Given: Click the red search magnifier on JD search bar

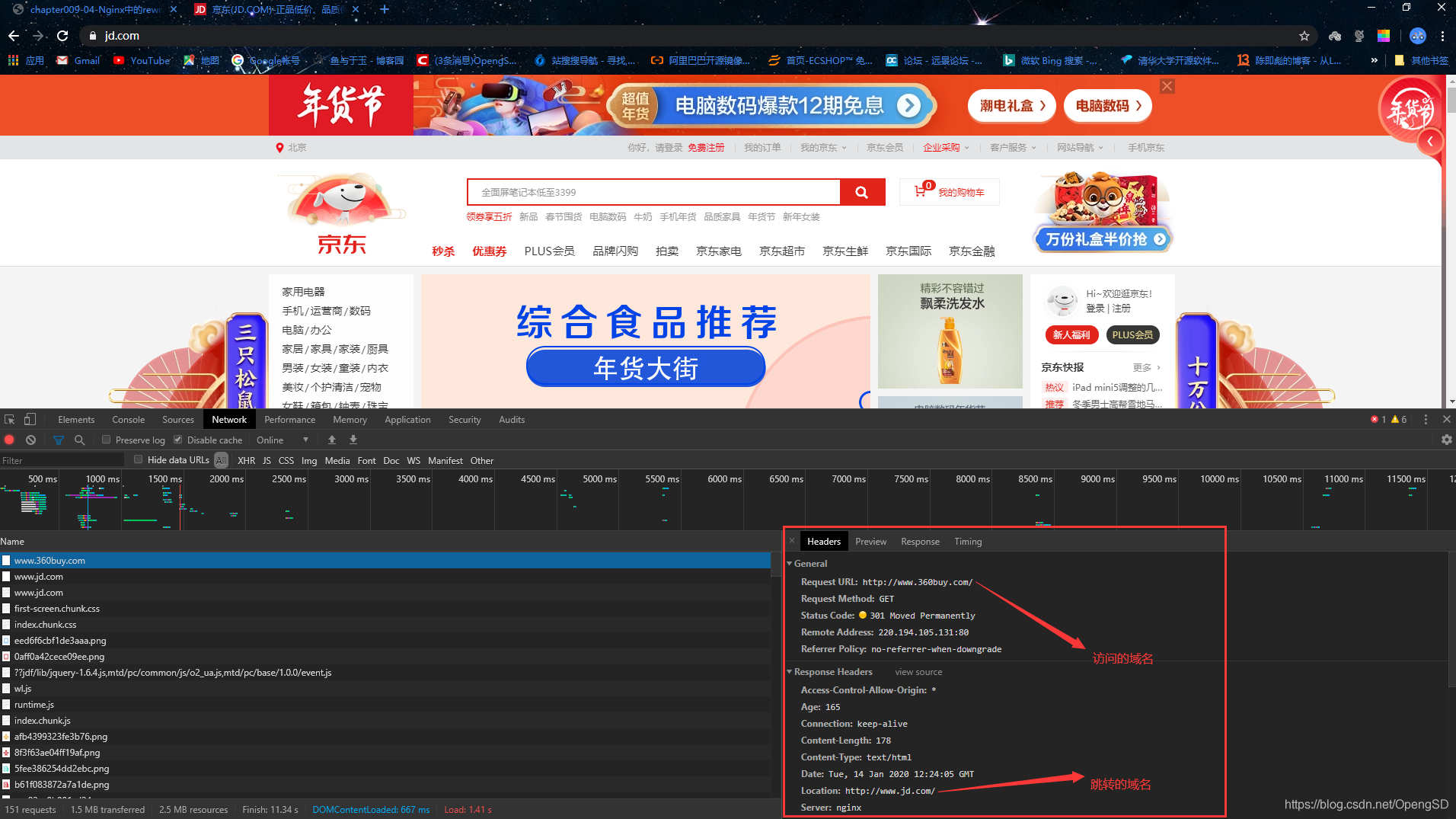Looking at the screenshot, I should point(861,191).
